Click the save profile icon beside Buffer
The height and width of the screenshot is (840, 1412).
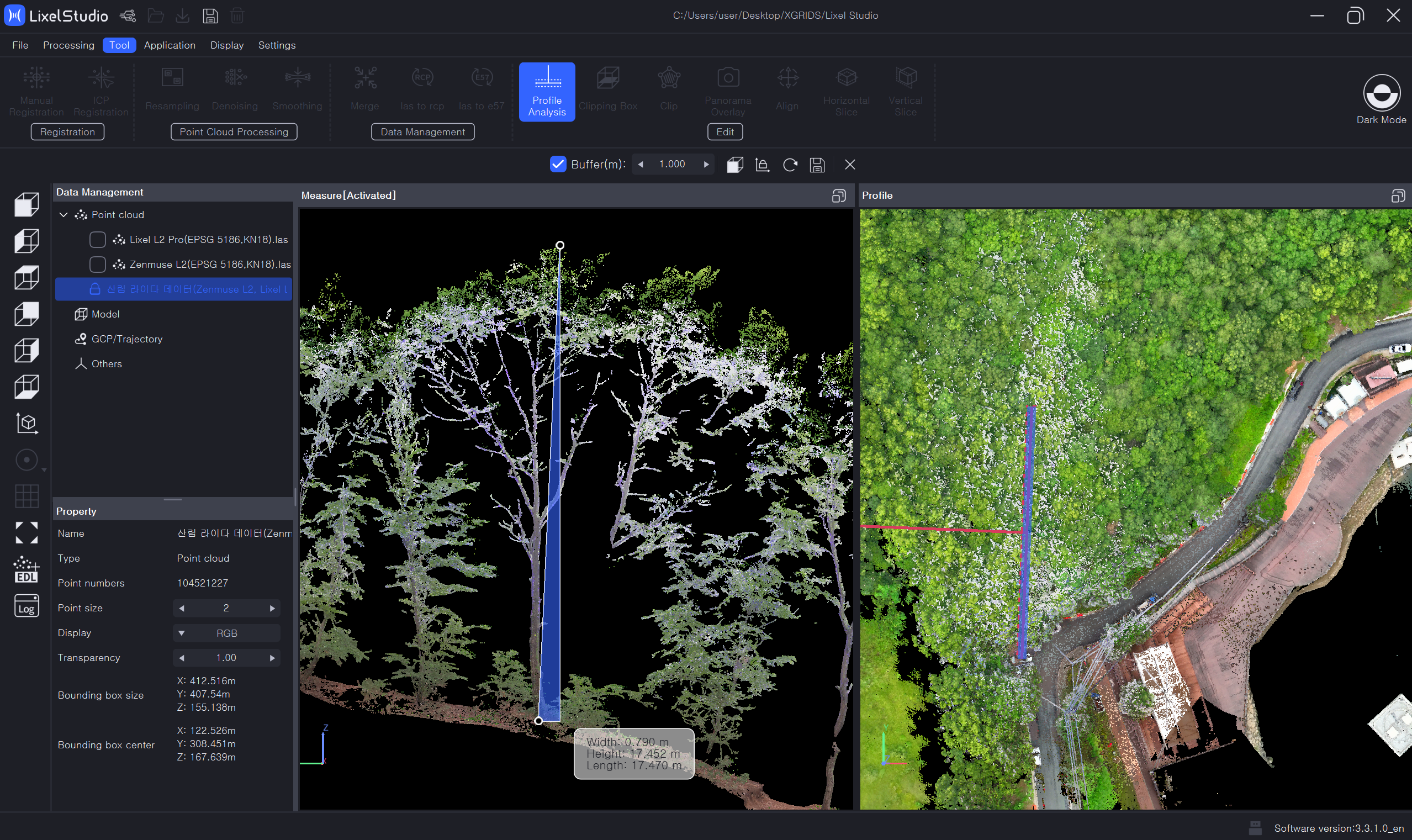tap(817, 165)
